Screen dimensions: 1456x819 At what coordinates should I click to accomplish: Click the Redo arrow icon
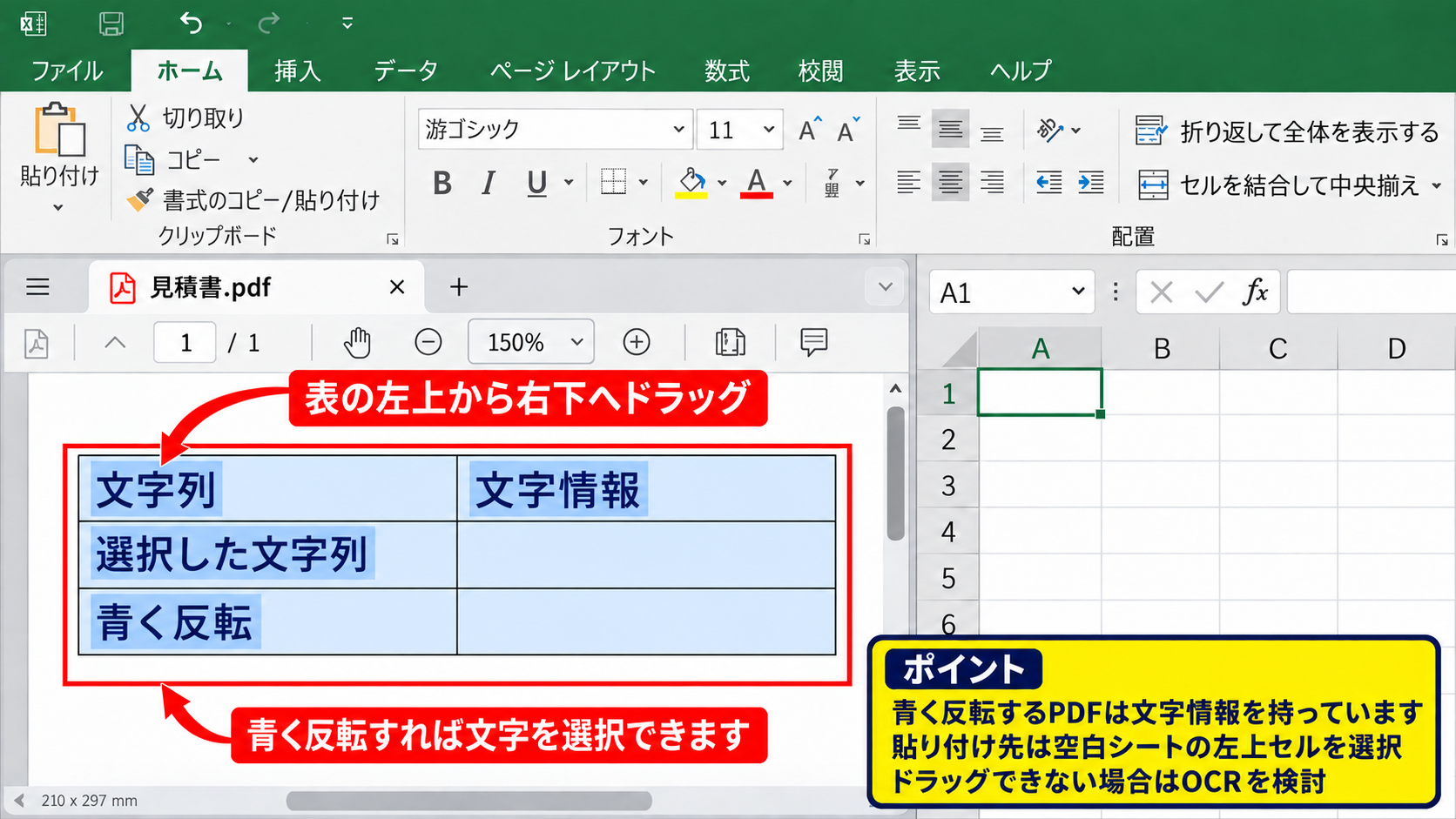[x=269, y=23]
